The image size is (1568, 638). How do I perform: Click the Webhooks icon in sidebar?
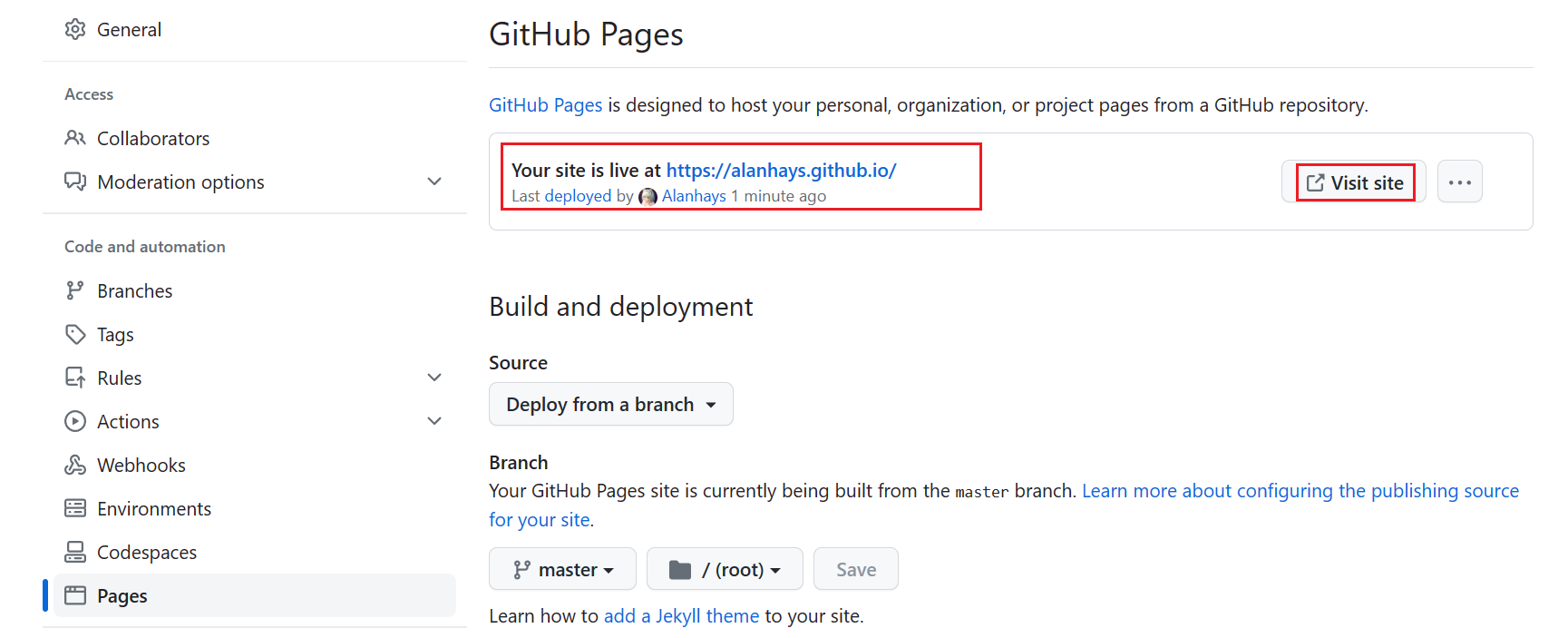75,465
